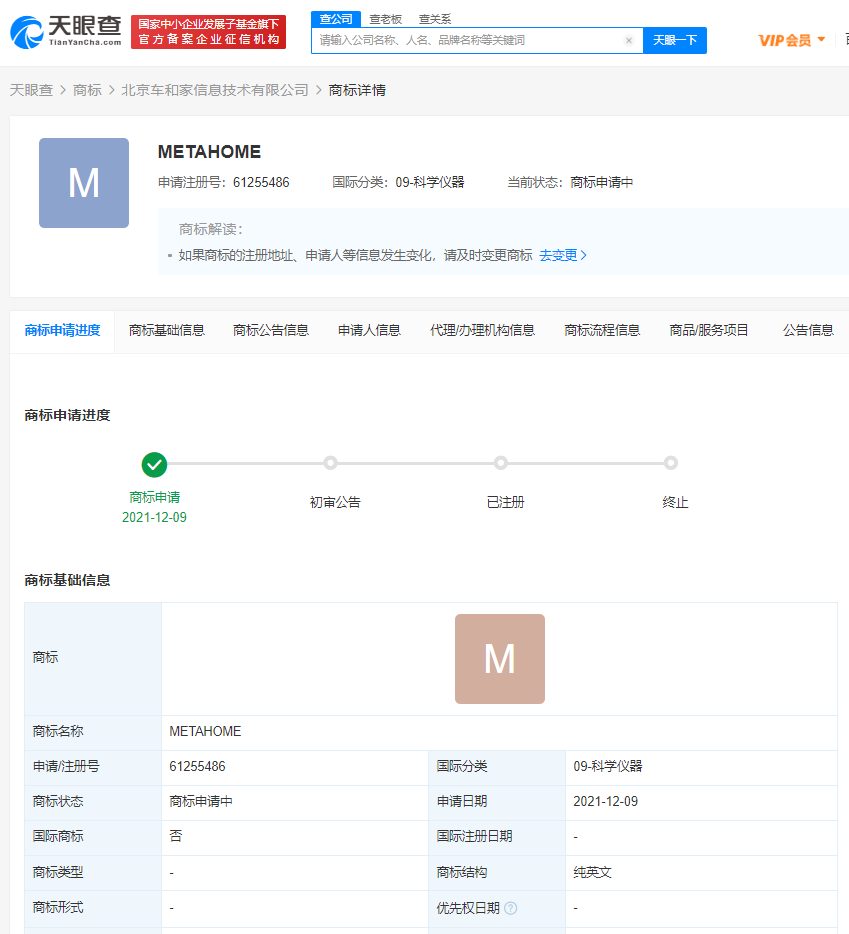Click the blue METAHOME trademark thumbnail
This screenshot has width=849, height=934.
(84, 183)
